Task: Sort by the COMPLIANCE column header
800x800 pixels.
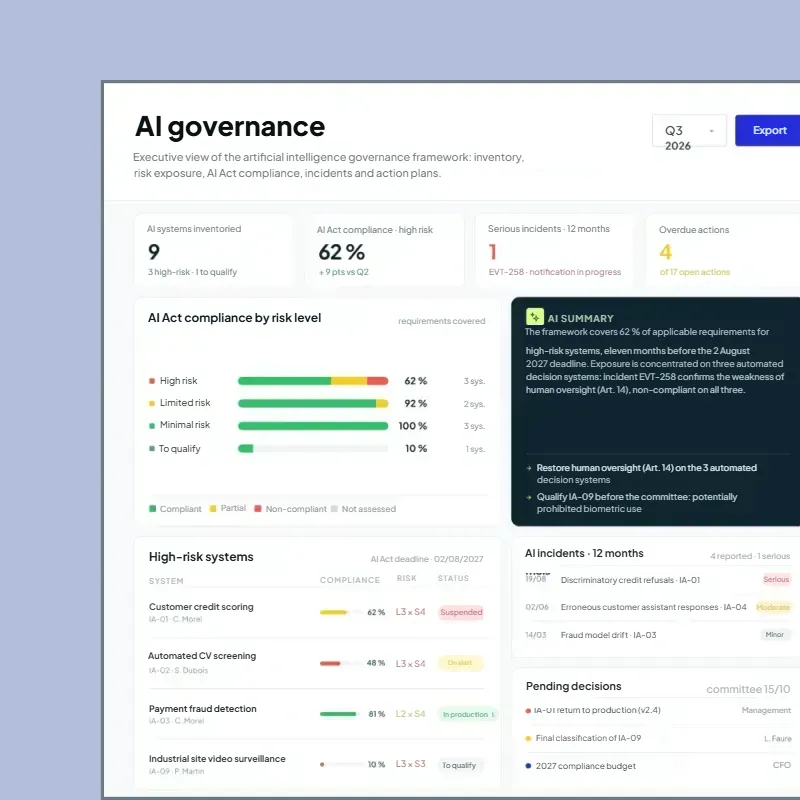Action: click(350, 580)
